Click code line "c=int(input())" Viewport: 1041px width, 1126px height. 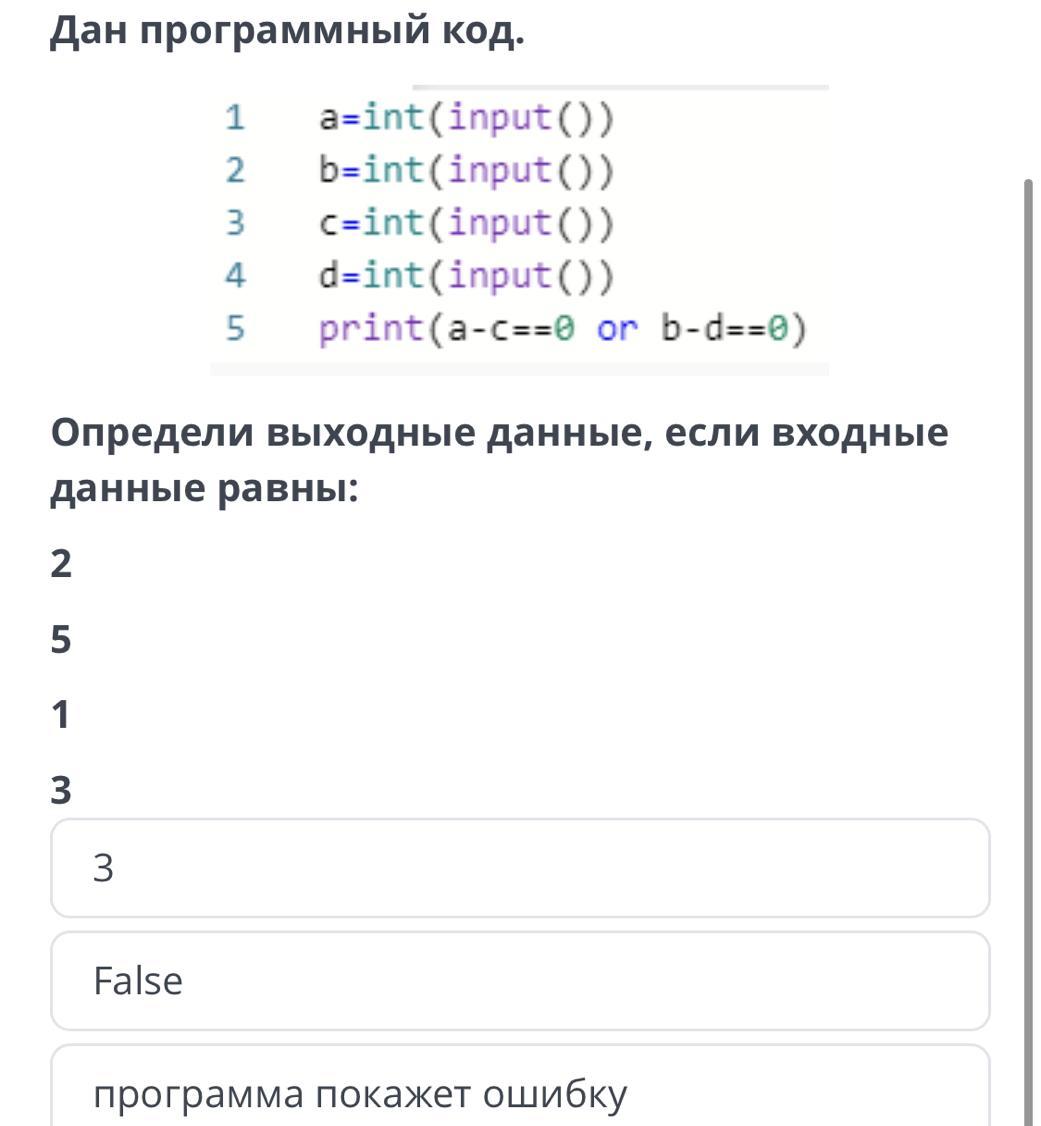[x=466, y=222]
